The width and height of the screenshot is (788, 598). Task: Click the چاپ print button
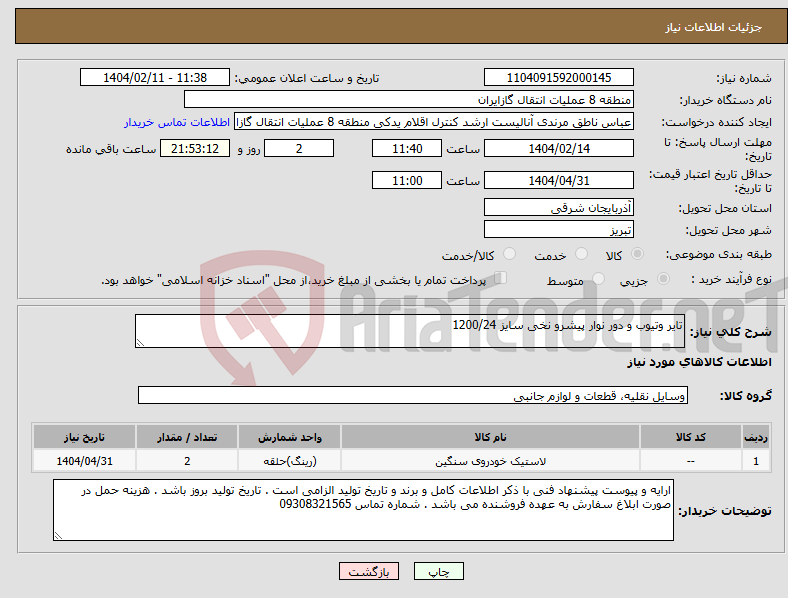click(439, 571)
